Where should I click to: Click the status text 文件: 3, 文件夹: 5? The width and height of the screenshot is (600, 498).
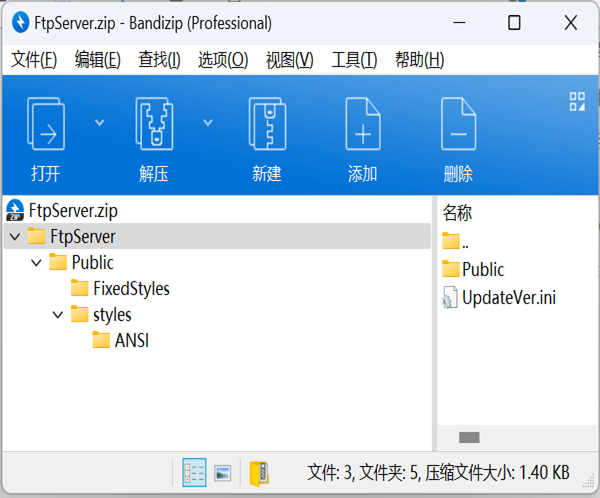click(364, 473)
